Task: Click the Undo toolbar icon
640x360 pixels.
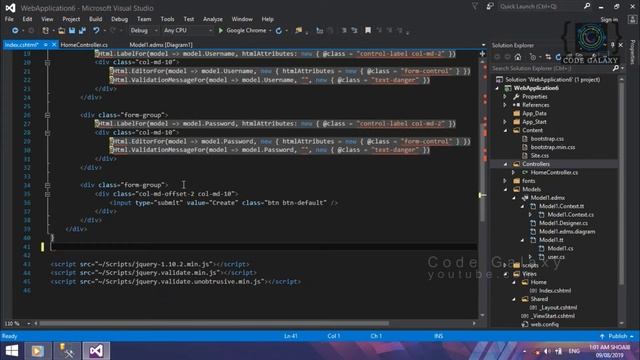Action: point(96,31)
